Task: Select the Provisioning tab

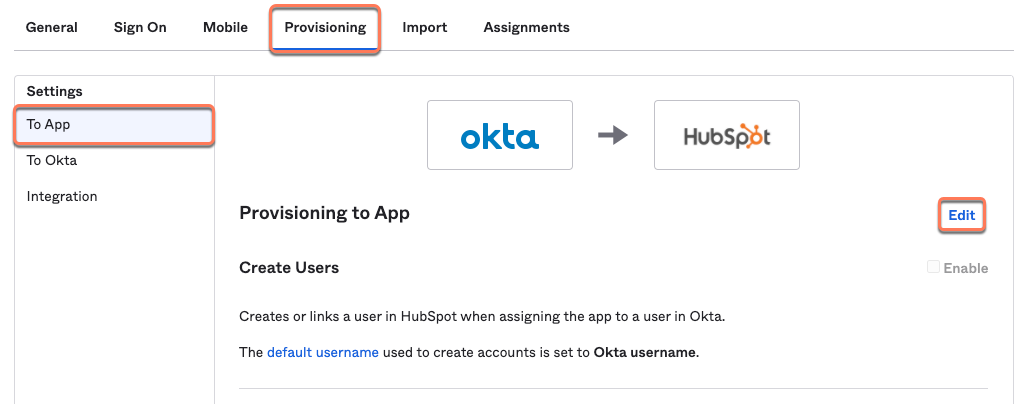Action: (x=325, y=27)
